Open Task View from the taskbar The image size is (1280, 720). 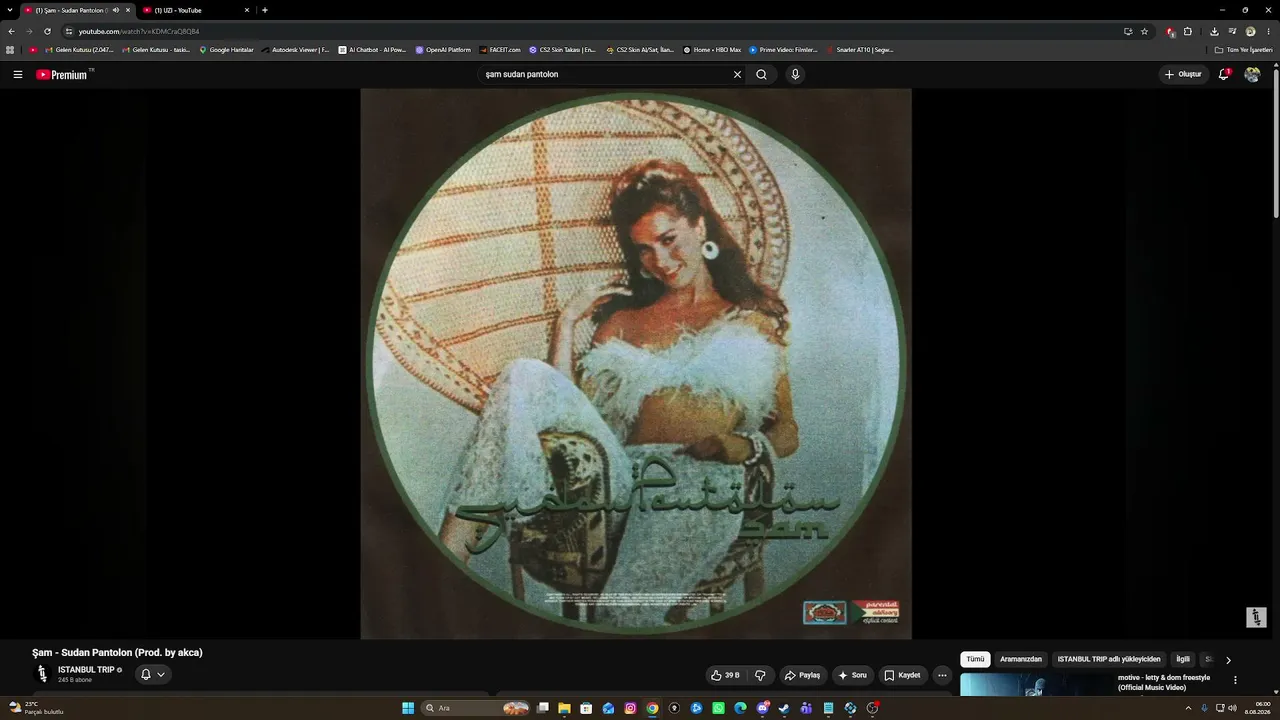(x=543, y=708)
